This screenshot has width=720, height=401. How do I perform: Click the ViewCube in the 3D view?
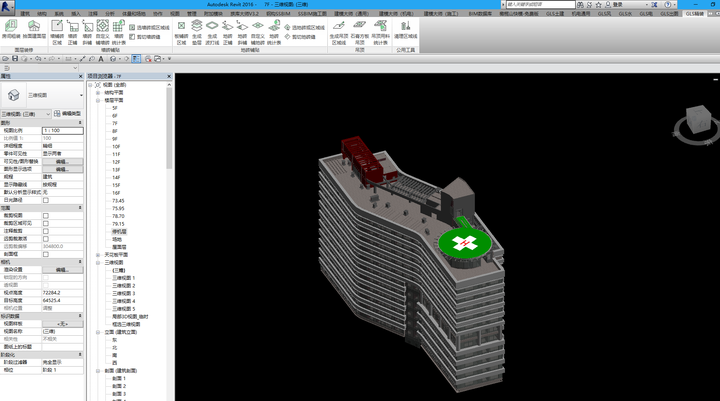pos(698,120)
